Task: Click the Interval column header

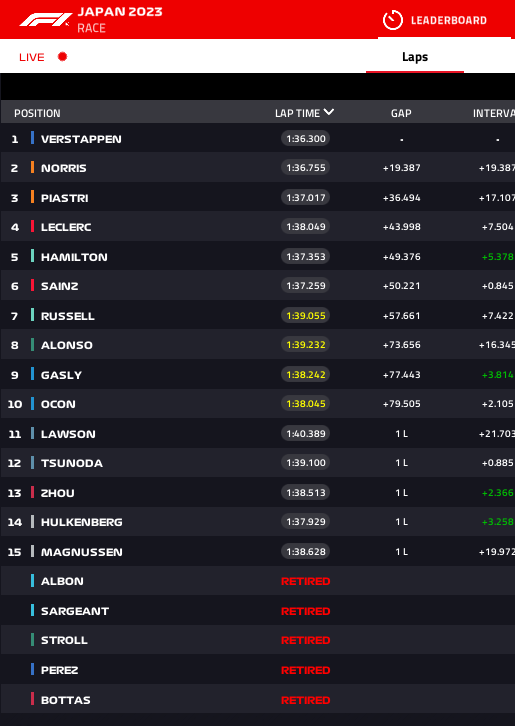Action: pos(494,113)
